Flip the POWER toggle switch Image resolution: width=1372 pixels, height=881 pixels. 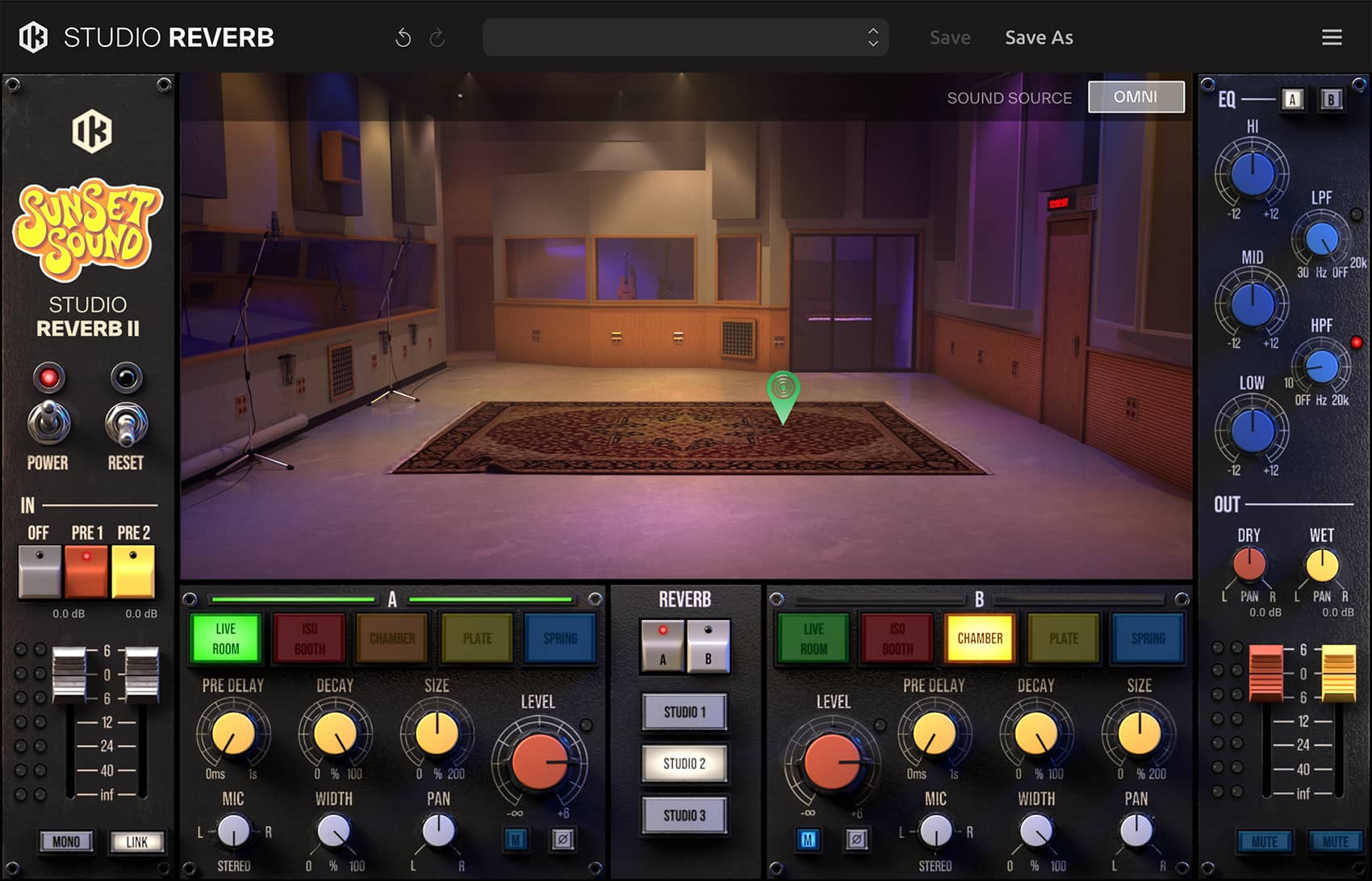48,422
